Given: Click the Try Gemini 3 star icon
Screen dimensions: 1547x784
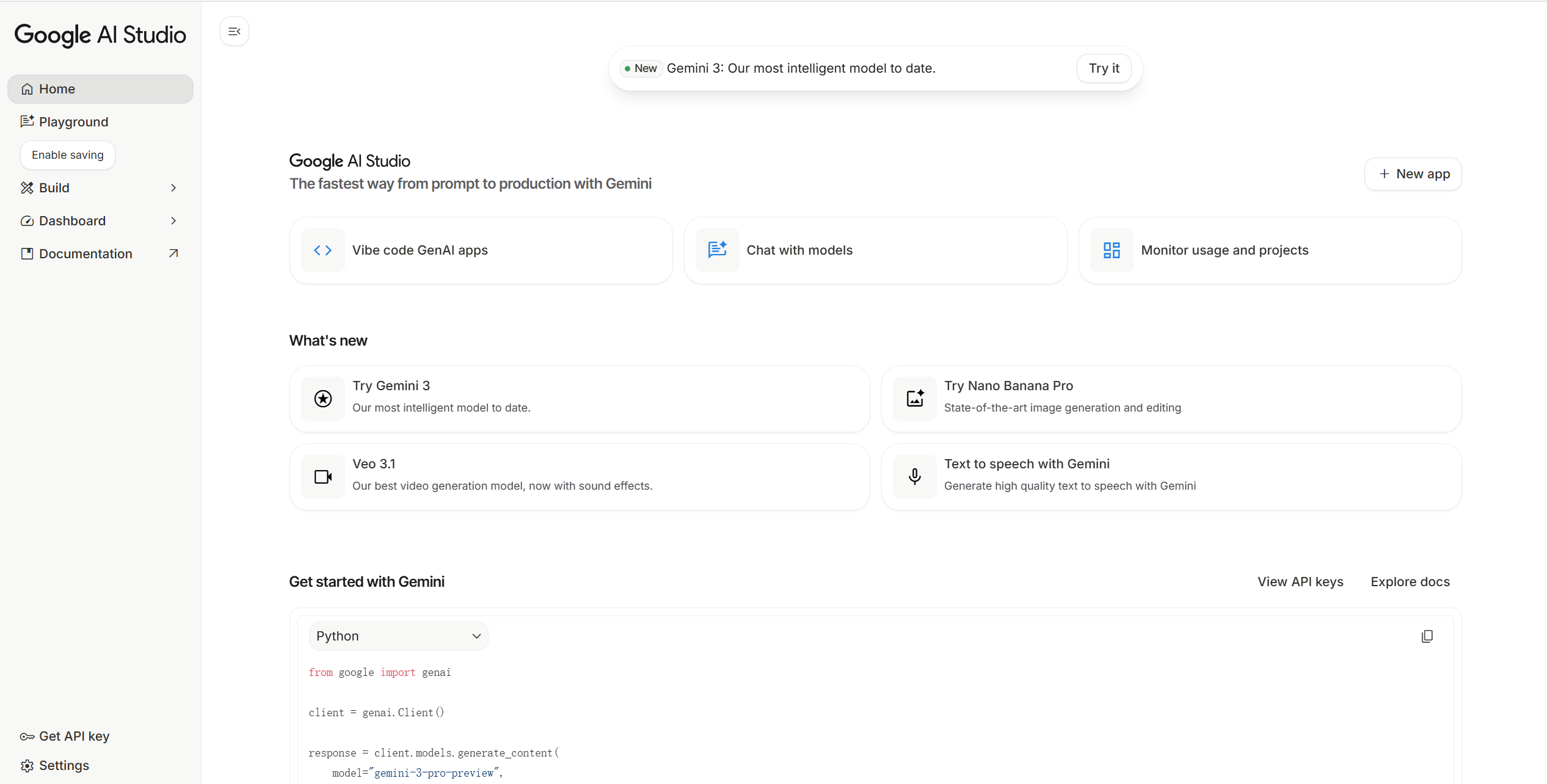Looking at the screenshot, I should tap(322, 399).
